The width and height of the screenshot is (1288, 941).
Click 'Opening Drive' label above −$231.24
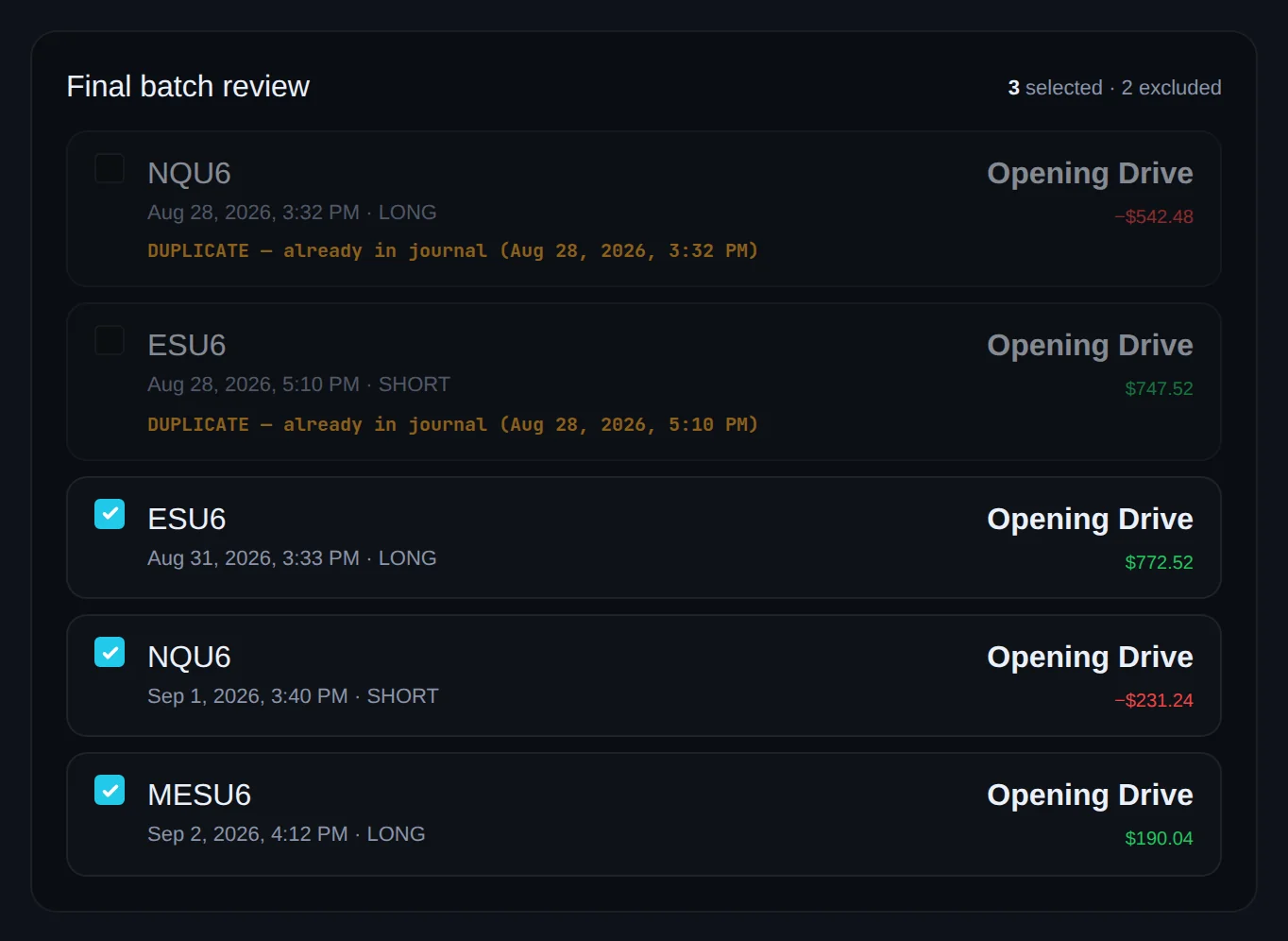click(x=1090, y=657)
